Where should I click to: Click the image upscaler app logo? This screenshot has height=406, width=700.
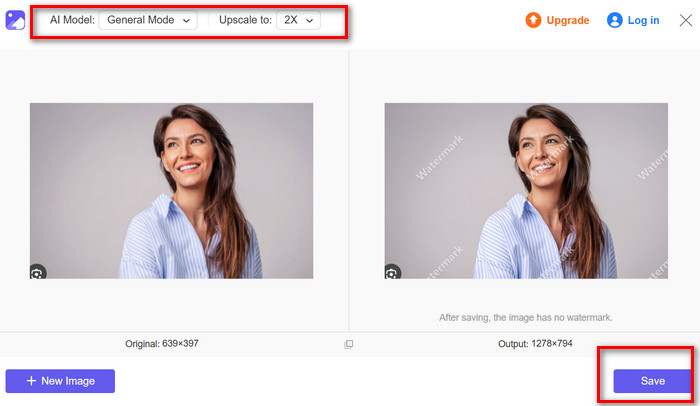16,21
